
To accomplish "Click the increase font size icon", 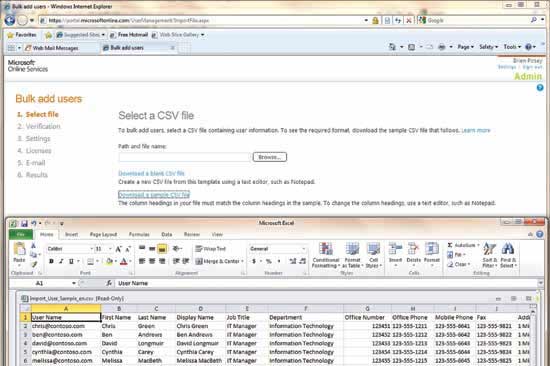I will (118, 249).
